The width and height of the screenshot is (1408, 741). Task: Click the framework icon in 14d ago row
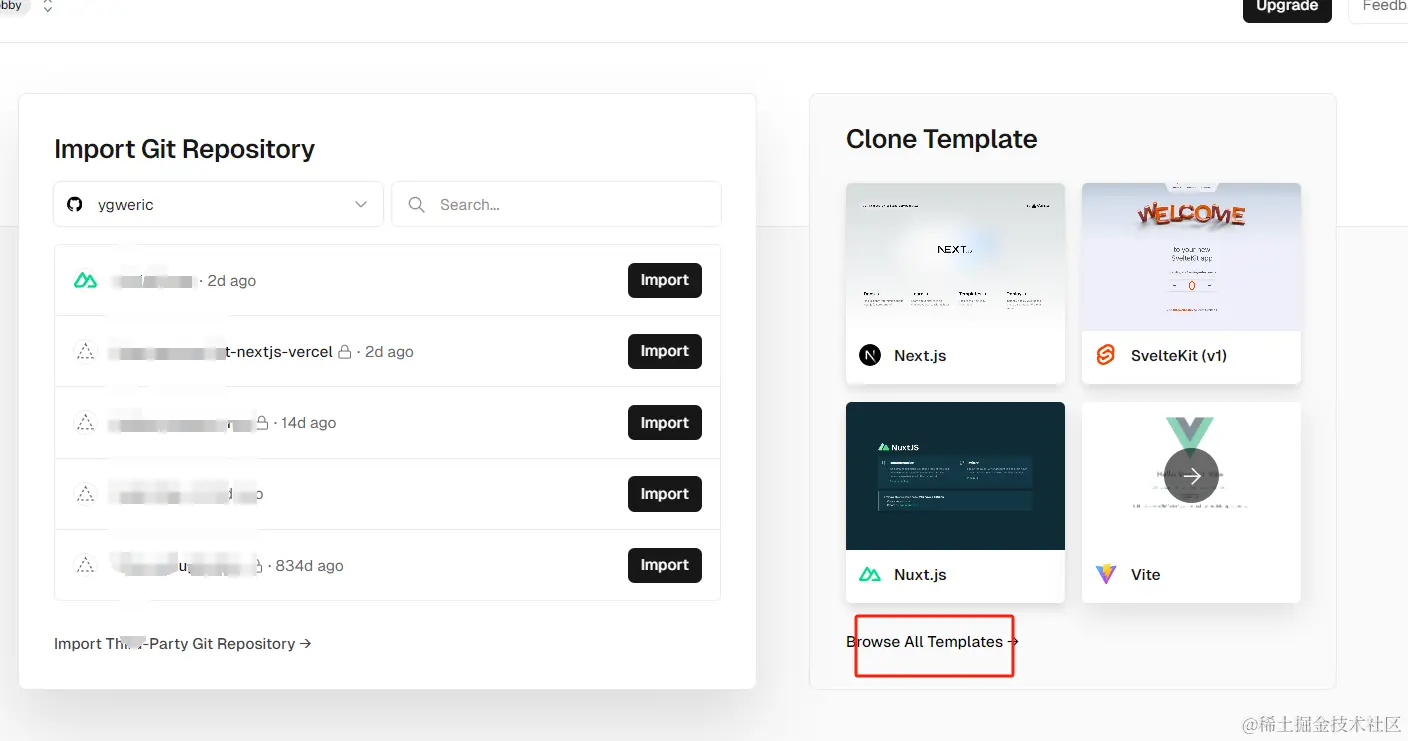[x=86, y=423]
